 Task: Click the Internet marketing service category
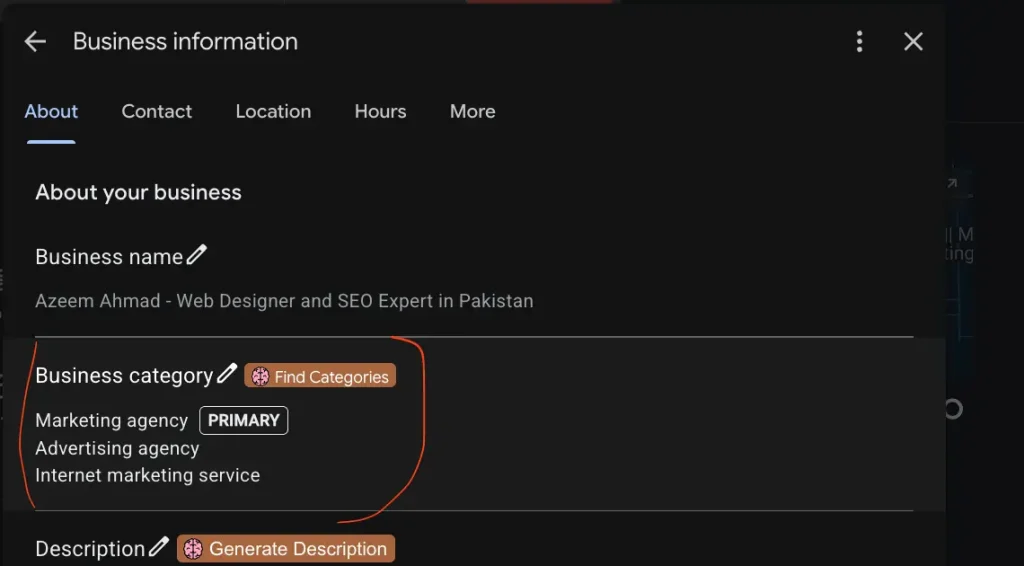[148, 475]
